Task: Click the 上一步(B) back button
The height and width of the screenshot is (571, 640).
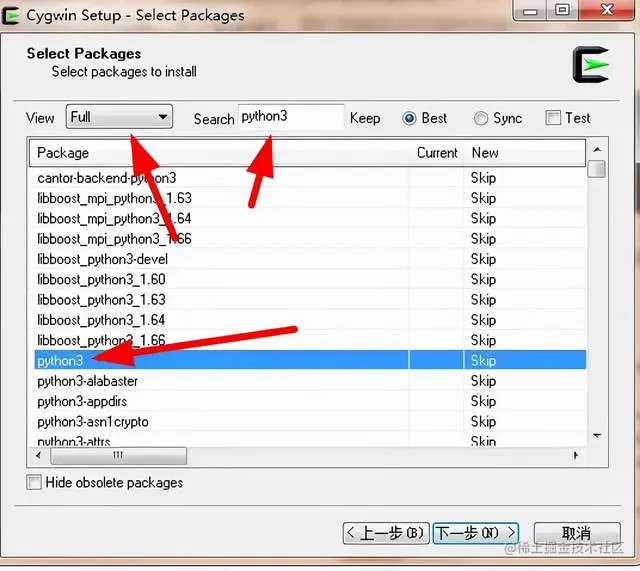Action: coord(386,533)
